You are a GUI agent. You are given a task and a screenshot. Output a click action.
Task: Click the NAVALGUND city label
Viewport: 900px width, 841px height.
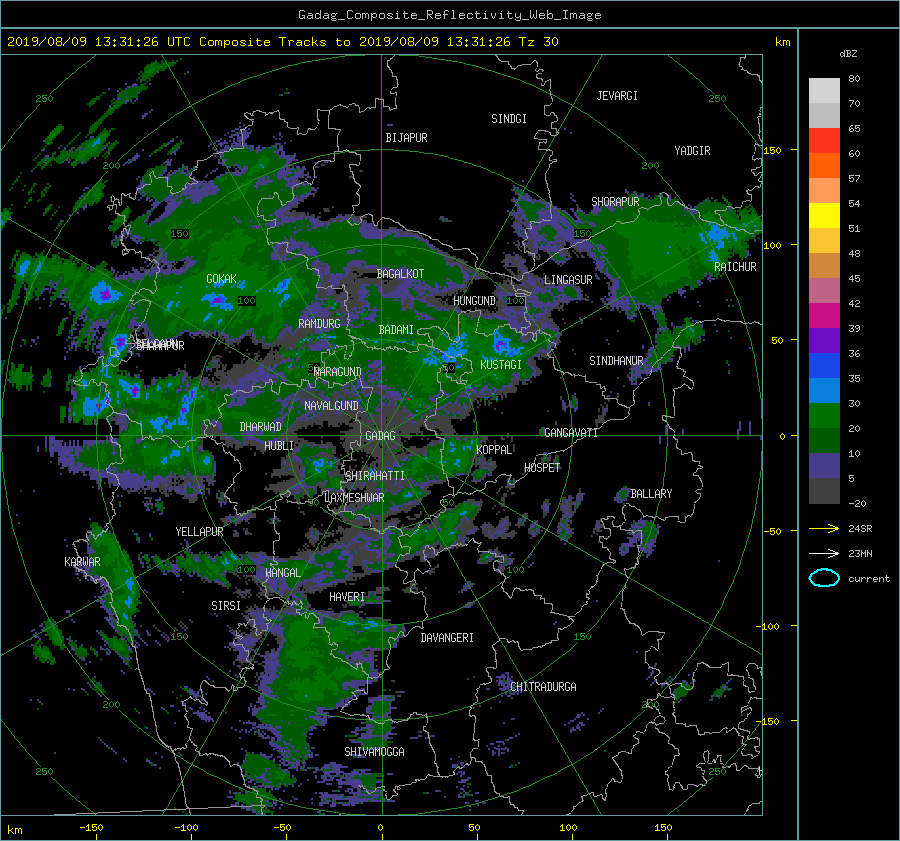pyautogui.click(x=331, y=406)
